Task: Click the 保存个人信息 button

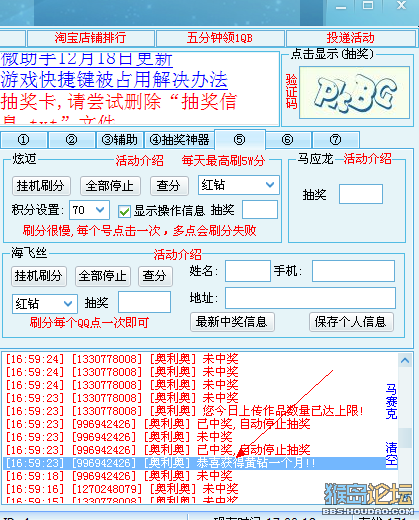Action: point(351,322)
